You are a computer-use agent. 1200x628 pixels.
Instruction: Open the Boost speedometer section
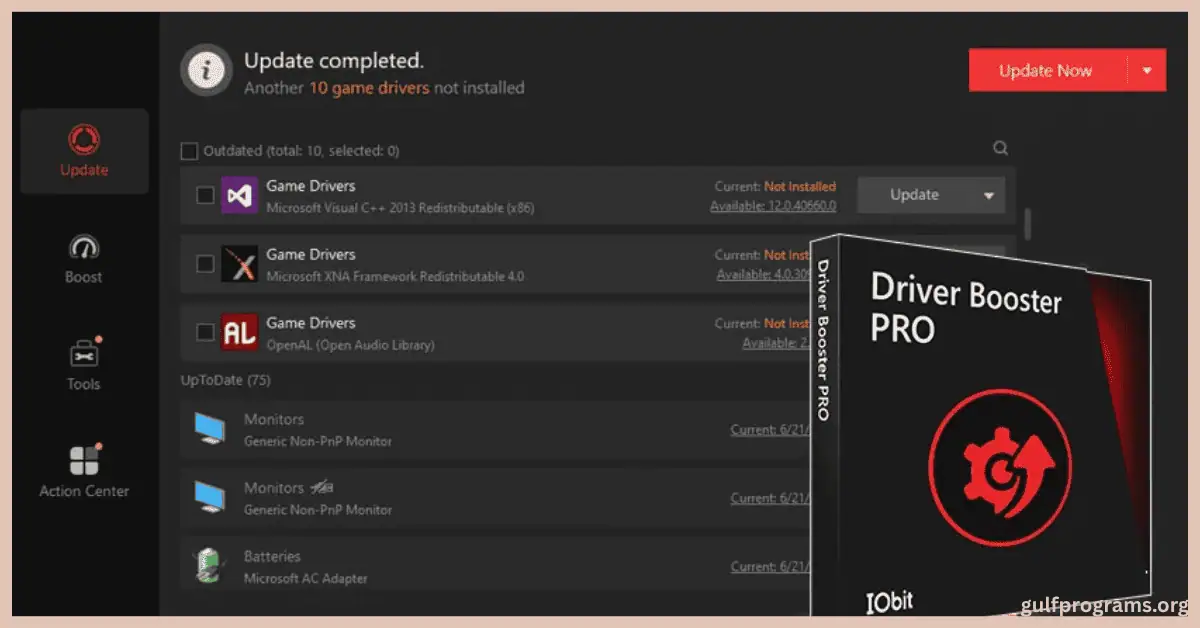pos(84,260)
